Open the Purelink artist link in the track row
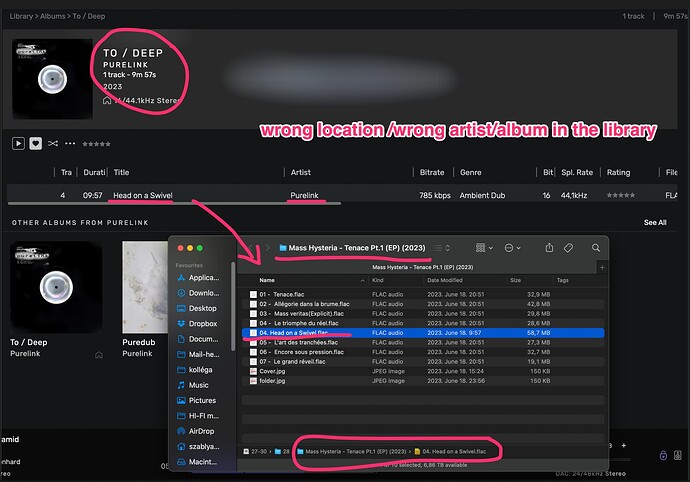 coord(304,195)
